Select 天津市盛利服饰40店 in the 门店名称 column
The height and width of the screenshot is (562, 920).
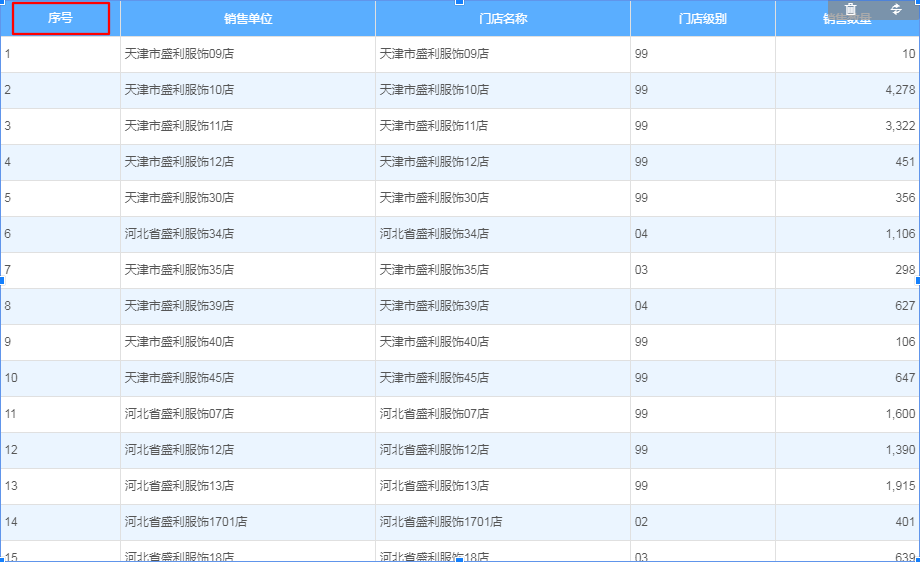pos(434,341)
